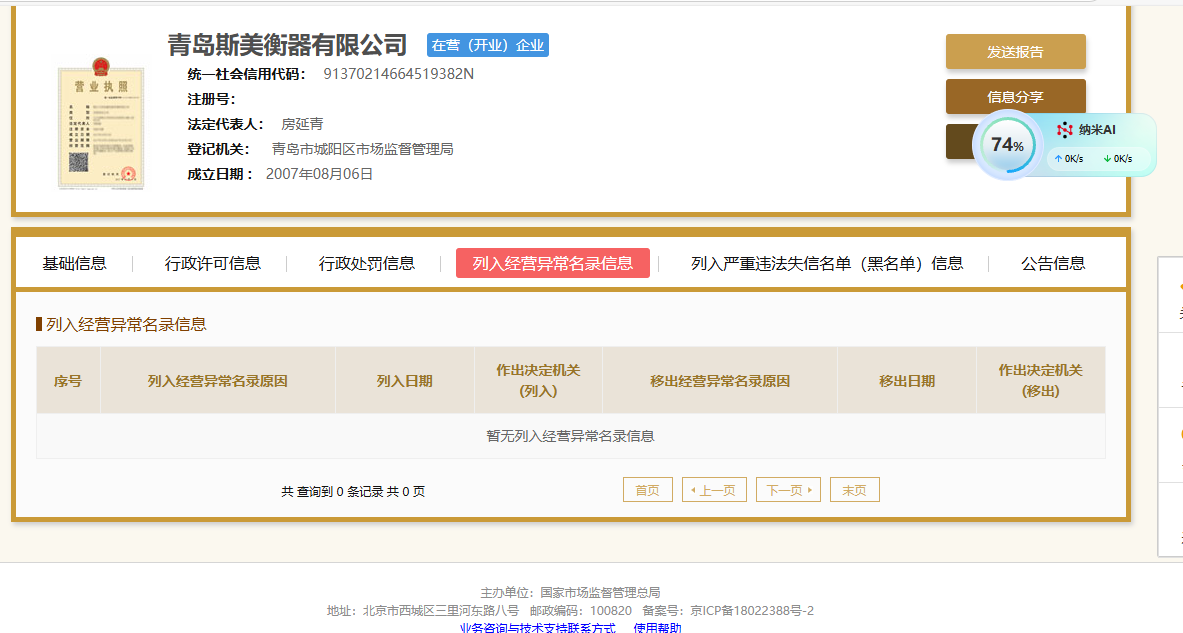The height and width of the screenshot is (633, 1183).
Task: Click the 京ICP备18022388号-2 record number
Action: click(x=752, y=610)
